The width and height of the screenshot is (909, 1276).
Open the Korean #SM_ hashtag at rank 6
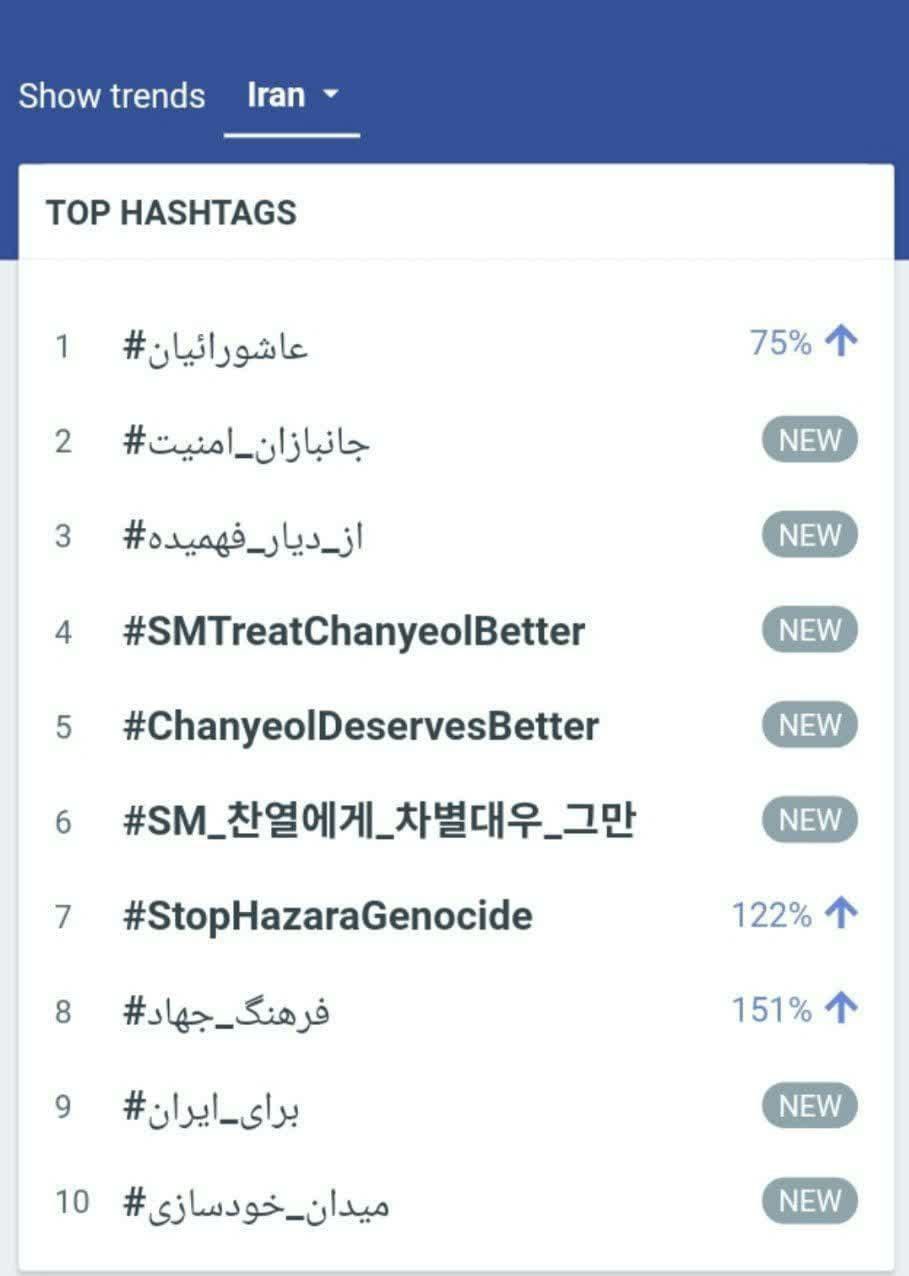click(x=378, y=821)
